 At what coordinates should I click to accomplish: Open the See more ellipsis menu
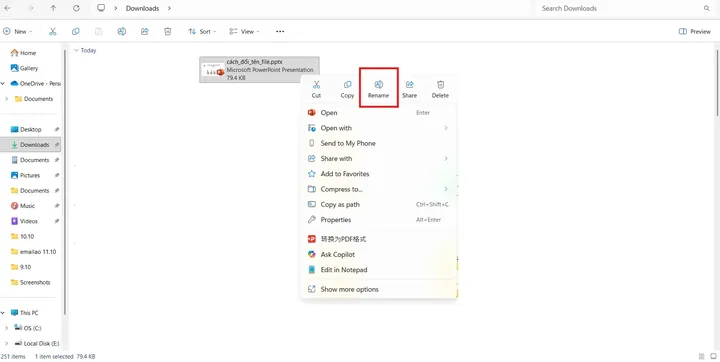(x=280, y=31)
